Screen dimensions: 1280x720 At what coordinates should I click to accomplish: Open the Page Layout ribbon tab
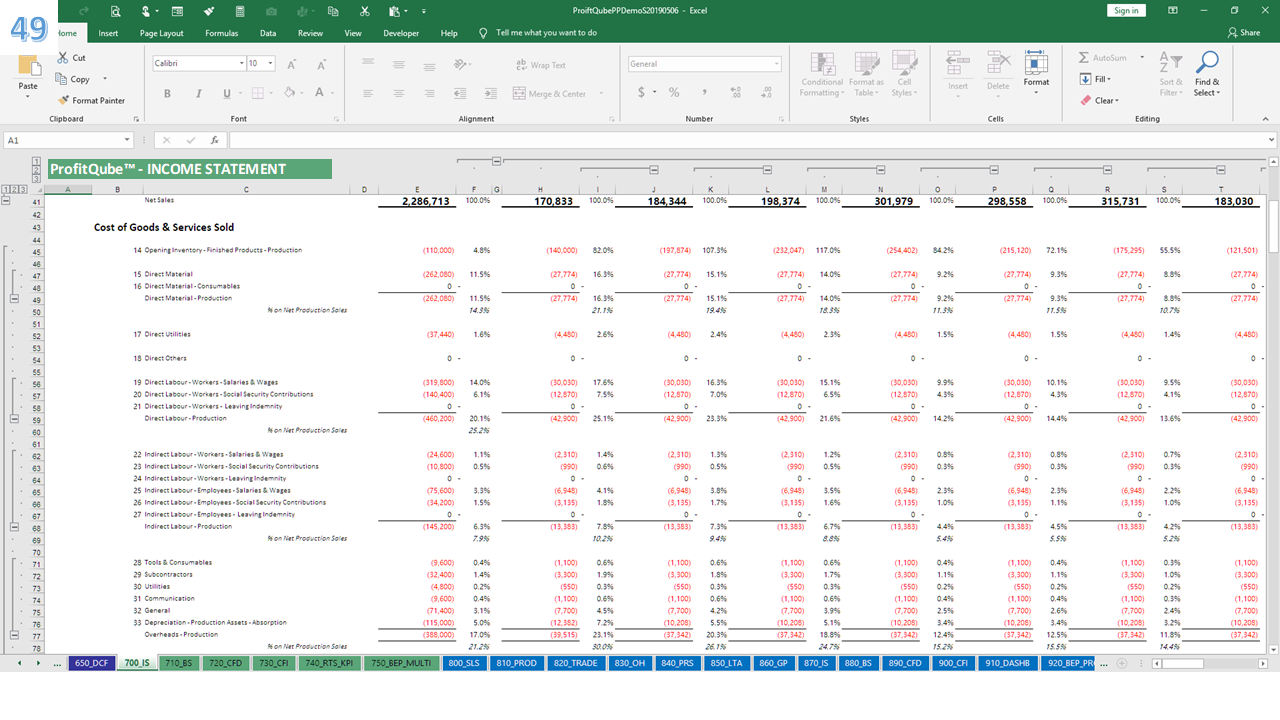click(x=161, y=33)
